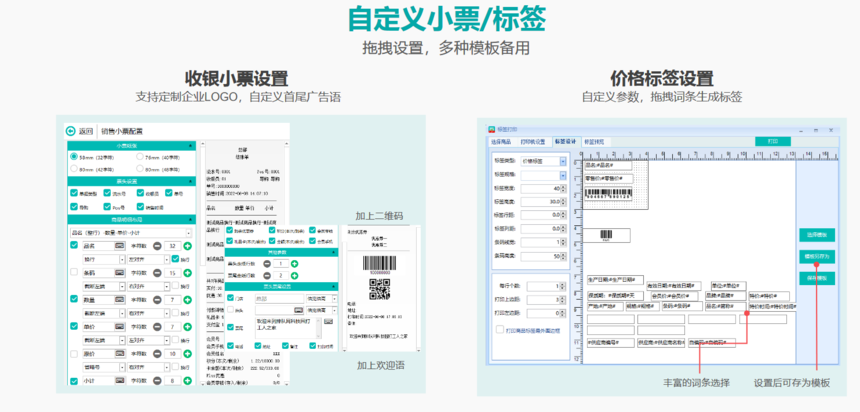The image size is (860, 412).
Task: Click the minus icon in the 品名 row
Action: 156,245
